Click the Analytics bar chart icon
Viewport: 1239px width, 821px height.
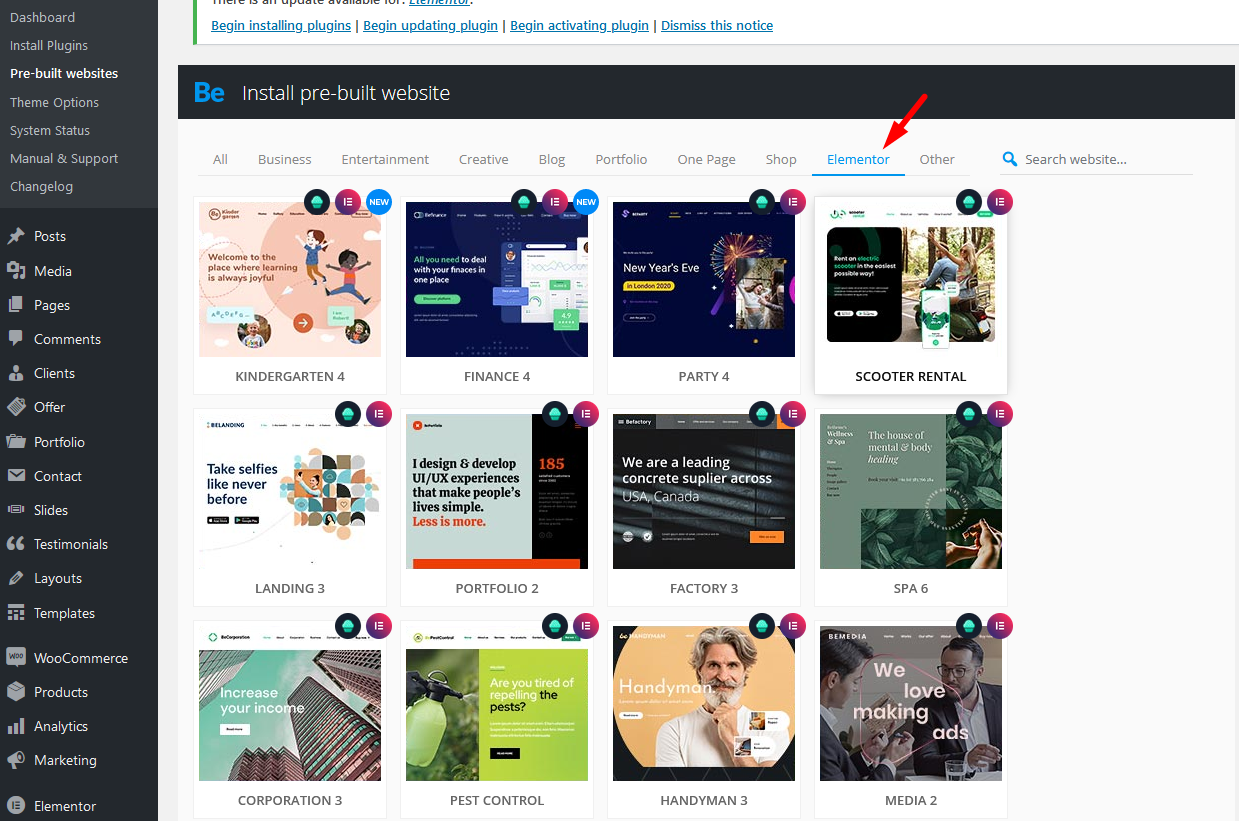(16, 727)
